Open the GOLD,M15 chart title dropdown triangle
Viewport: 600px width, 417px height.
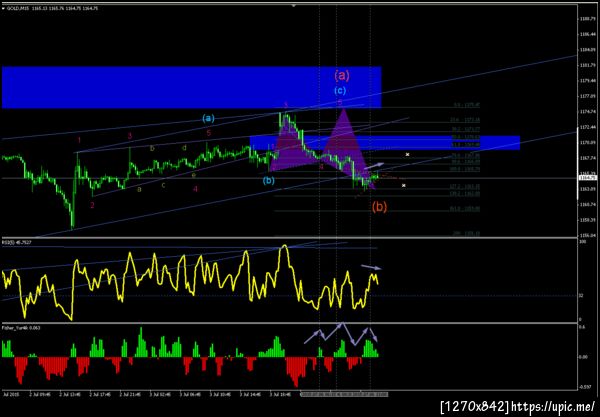(x=3, y=8)
